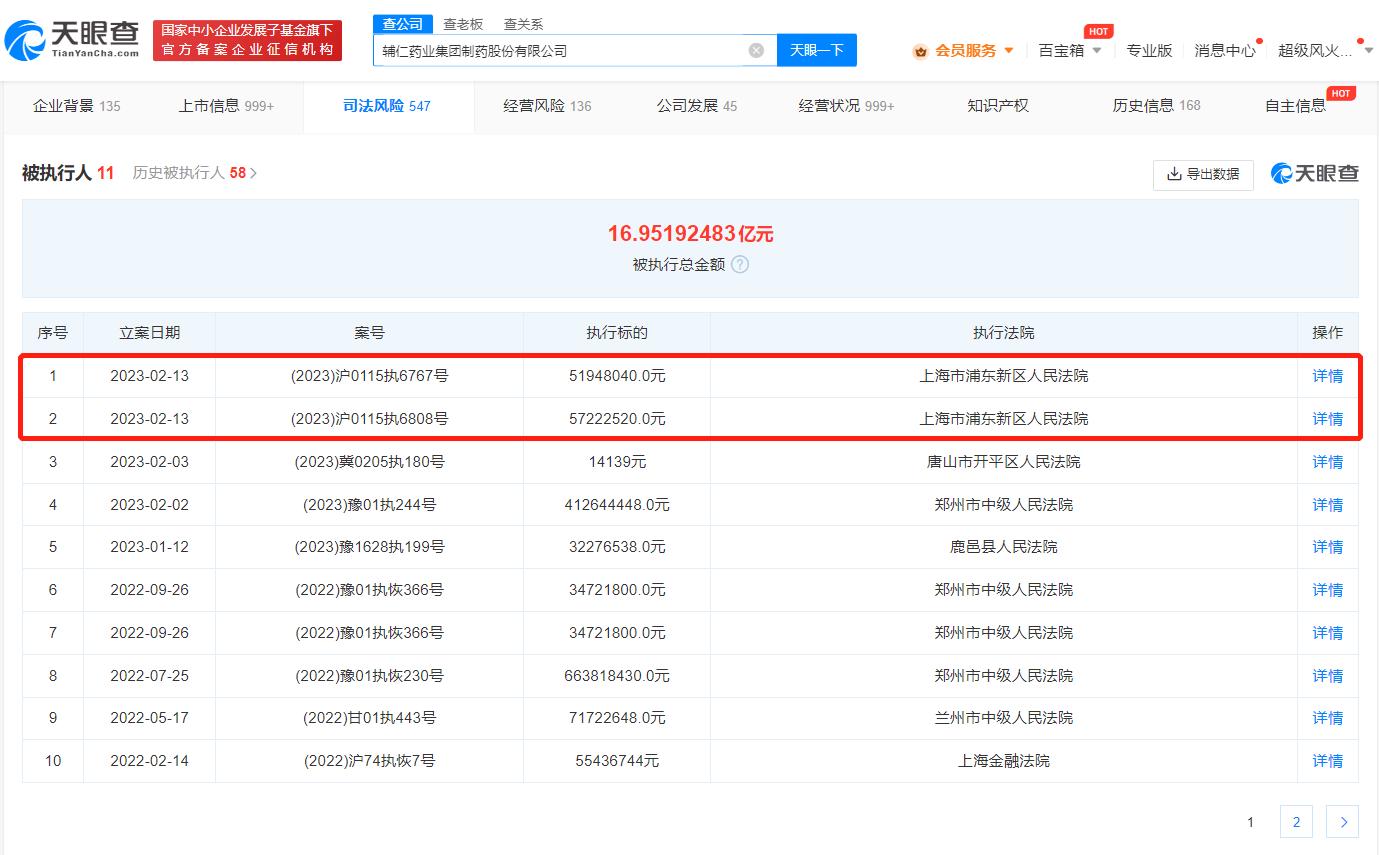
Task: Open the 经营风险 tab
Action: pos(547,106)
